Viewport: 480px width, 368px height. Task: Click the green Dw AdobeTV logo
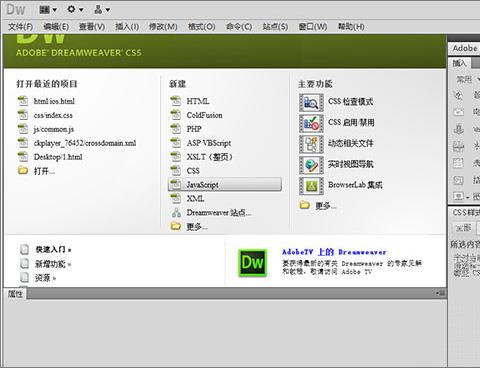coord(252,263)
